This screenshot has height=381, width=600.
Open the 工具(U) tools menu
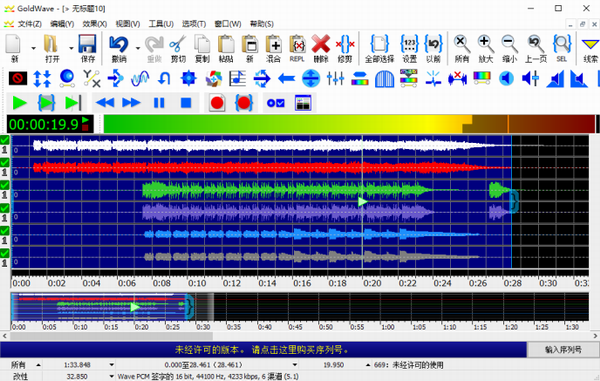click(161, 24)
